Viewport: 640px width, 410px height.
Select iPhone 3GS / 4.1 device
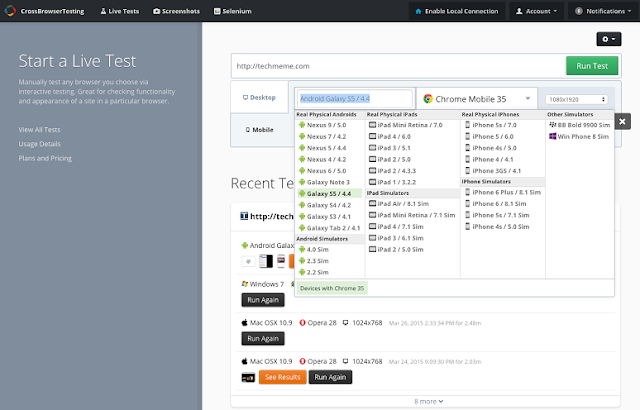coord(493,171)
